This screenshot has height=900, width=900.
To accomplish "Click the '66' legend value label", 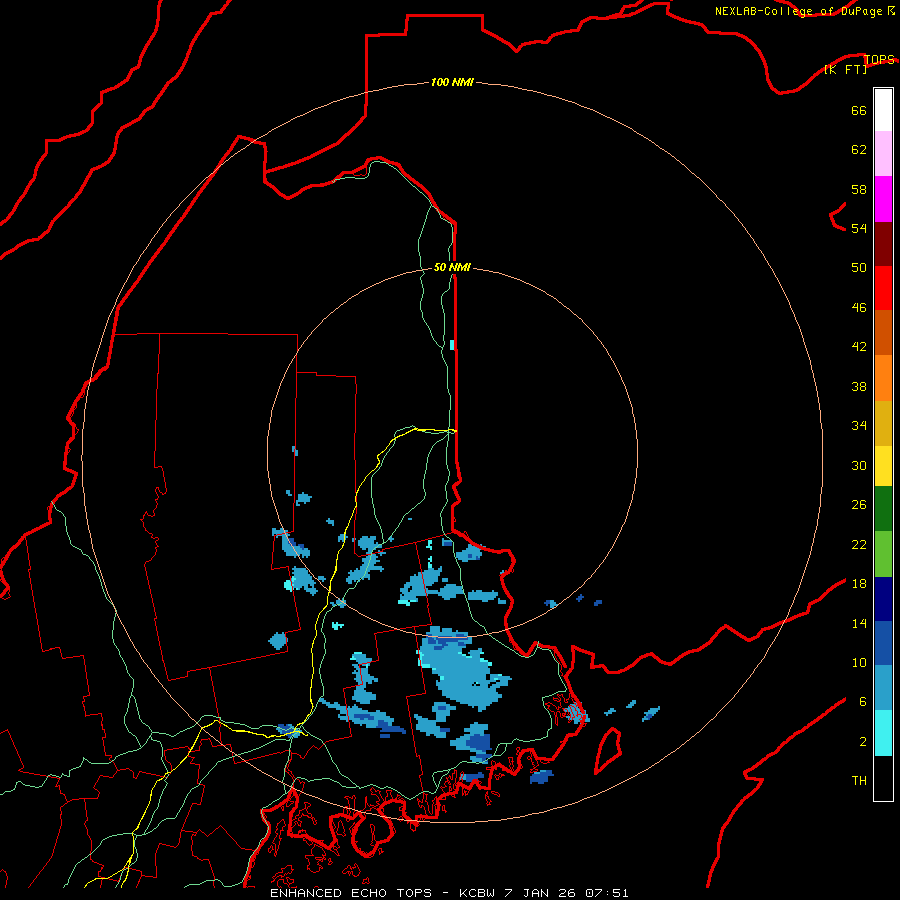I will click(859, 110).
